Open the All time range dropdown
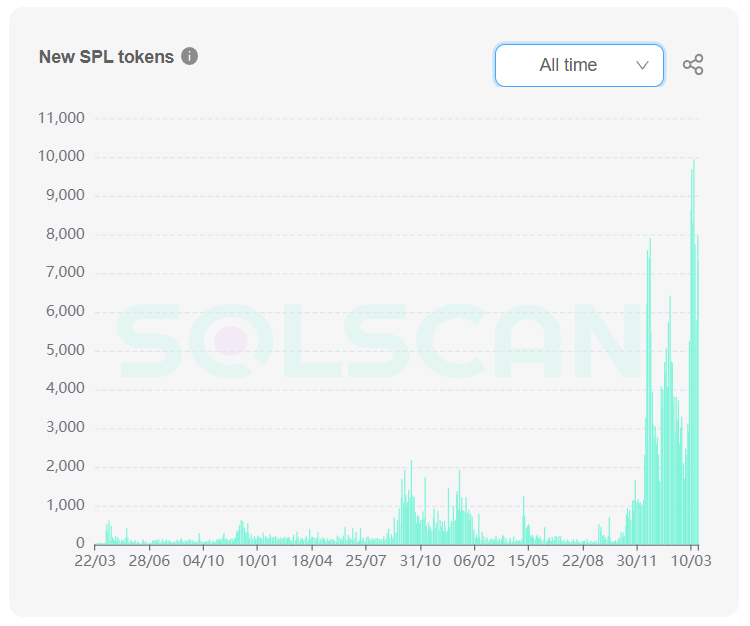 coord(579,66)
